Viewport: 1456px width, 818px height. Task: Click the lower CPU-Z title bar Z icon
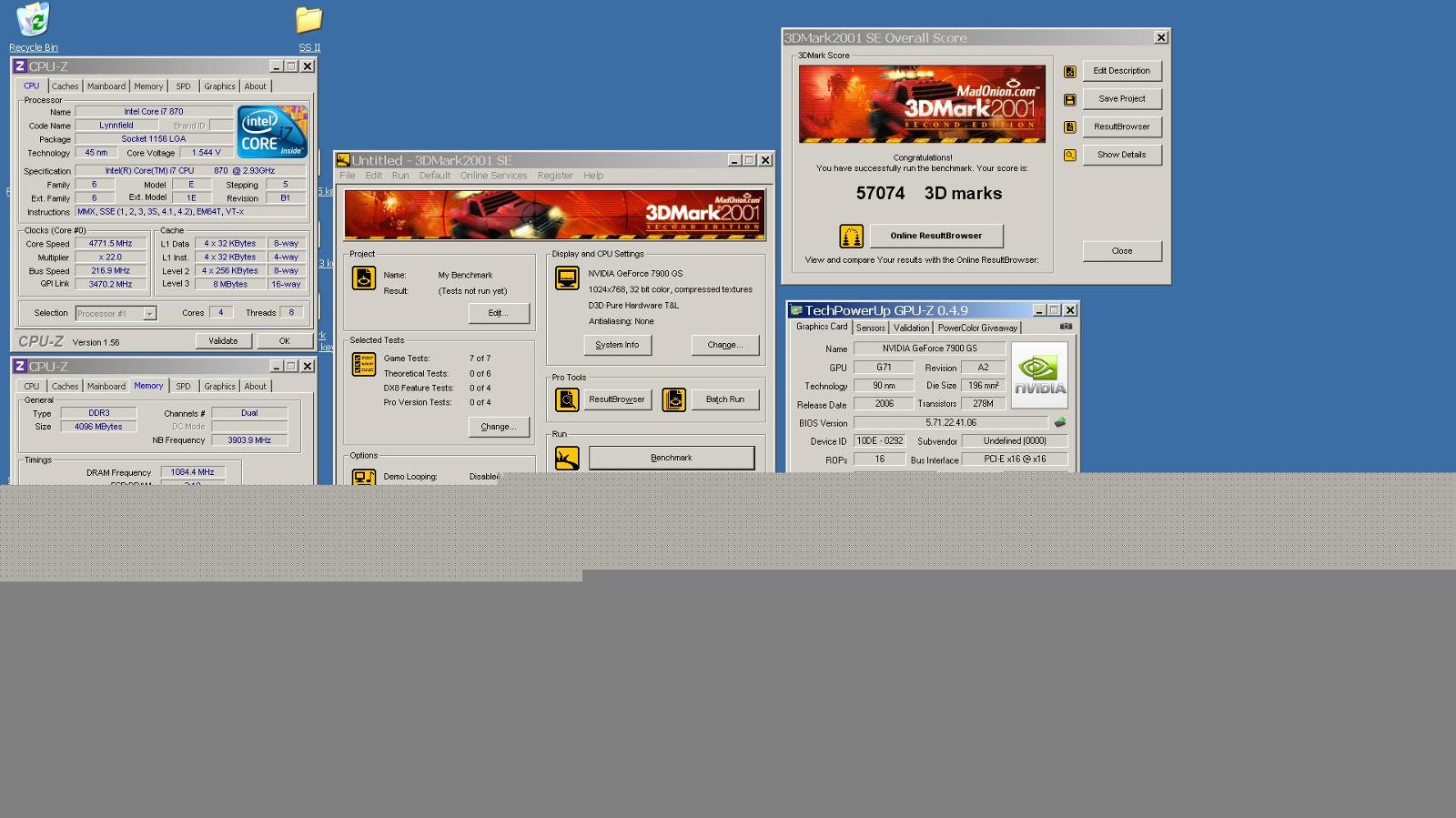(20, 366)
